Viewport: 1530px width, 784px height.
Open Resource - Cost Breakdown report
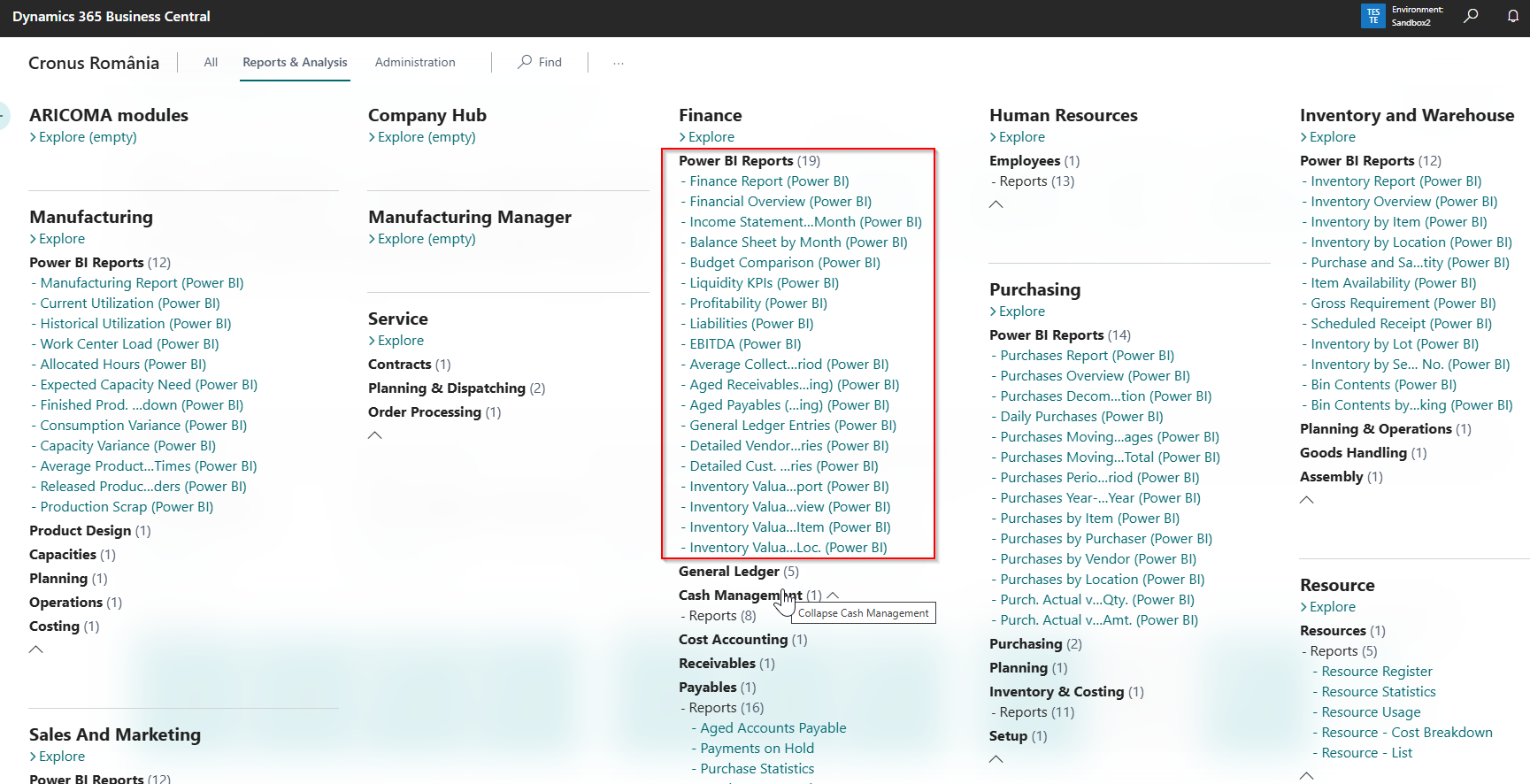[1407, 733]
